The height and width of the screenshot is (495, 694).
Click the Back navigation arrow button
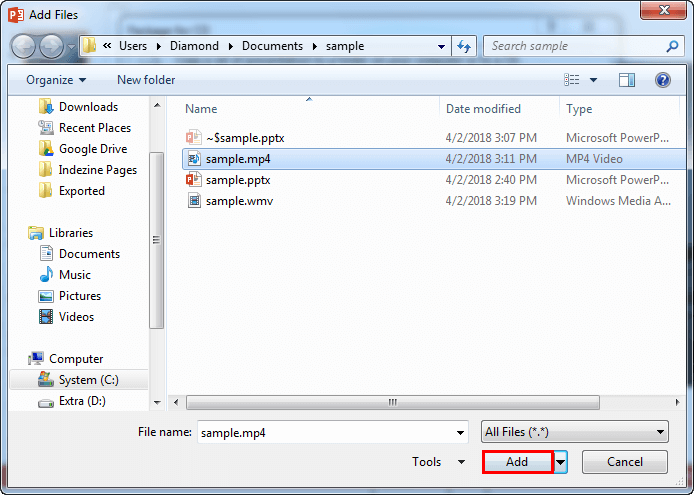(23, 46)
